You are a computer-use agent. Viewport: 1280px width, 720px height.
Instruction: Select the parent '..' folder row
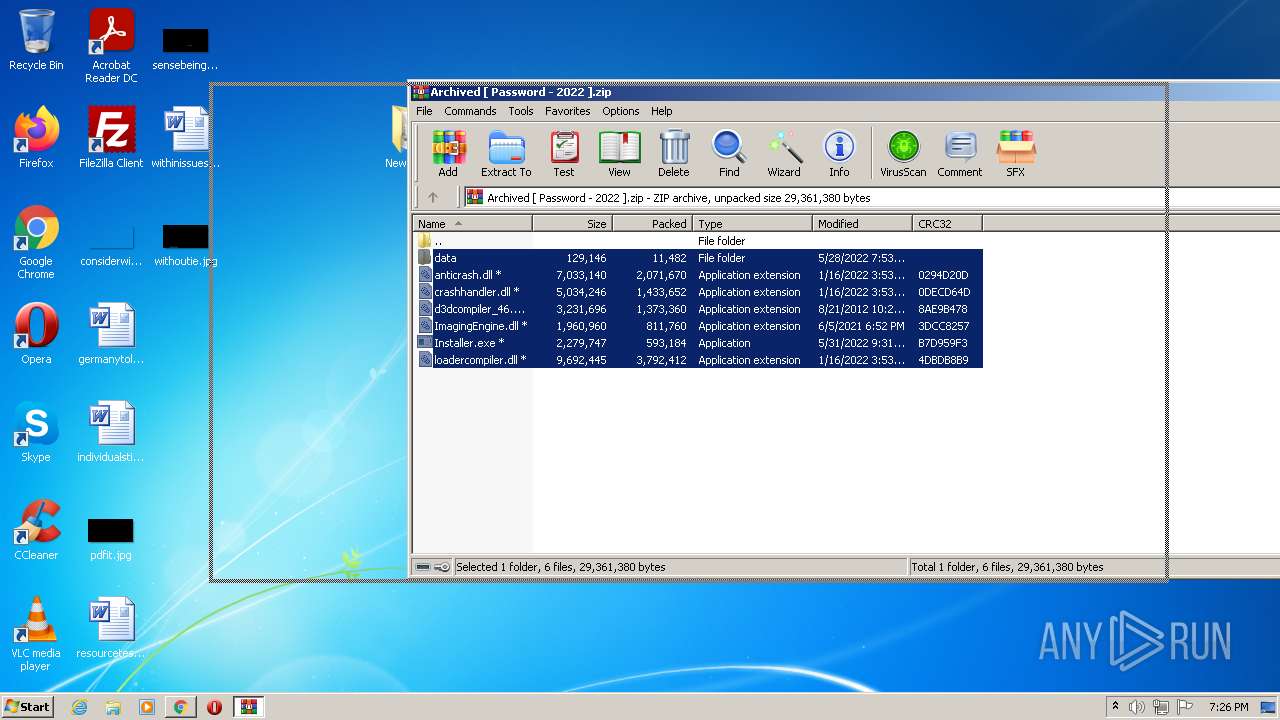[698, 241]
